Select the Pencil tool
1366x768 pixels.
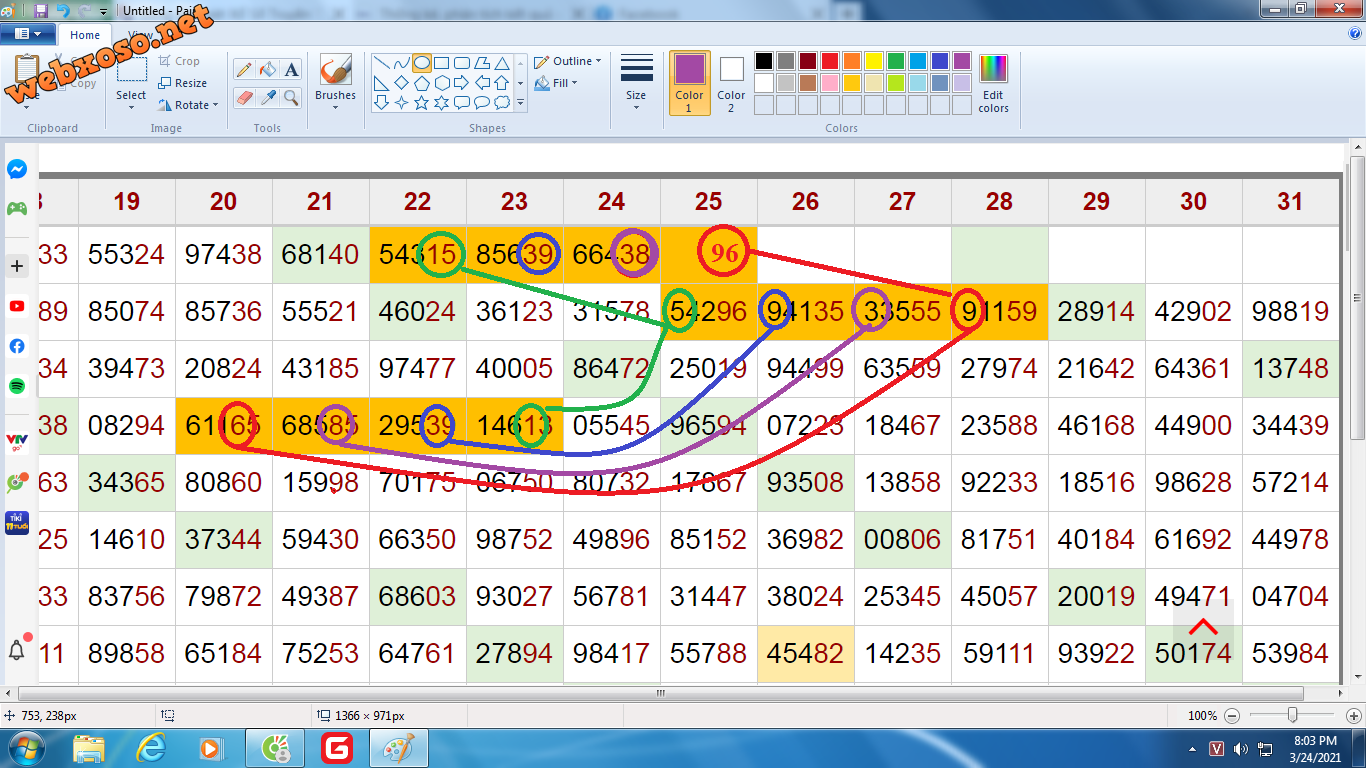[x=243, y=70]
